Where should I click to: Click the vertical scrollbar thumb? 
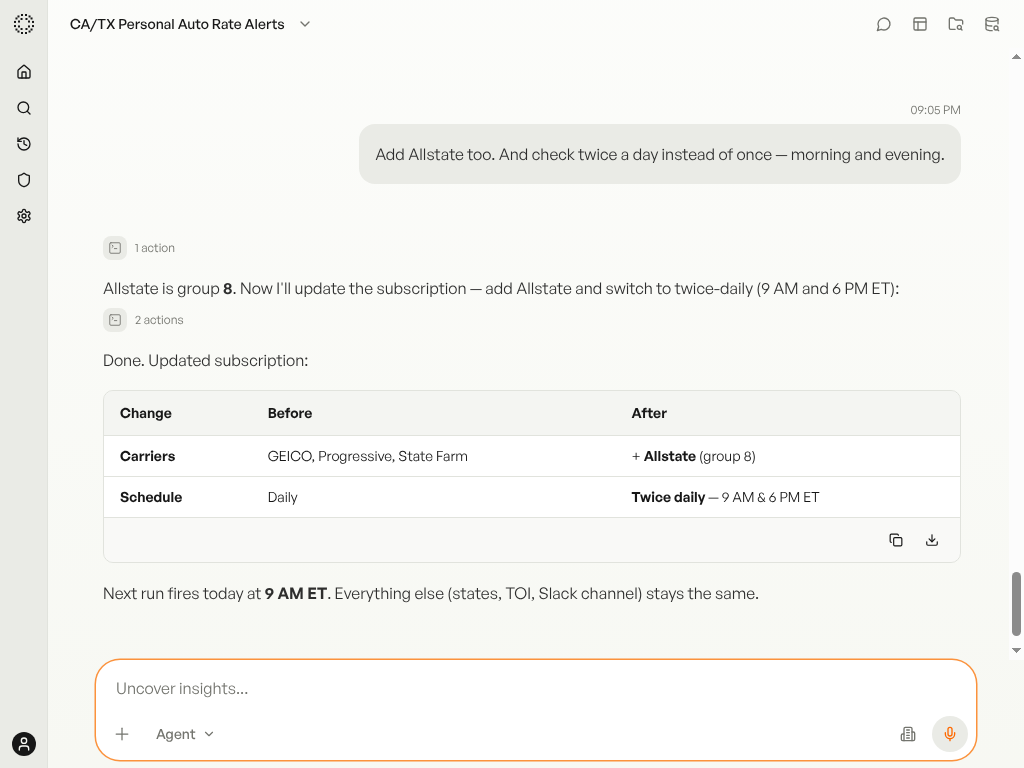point(1016,603)
